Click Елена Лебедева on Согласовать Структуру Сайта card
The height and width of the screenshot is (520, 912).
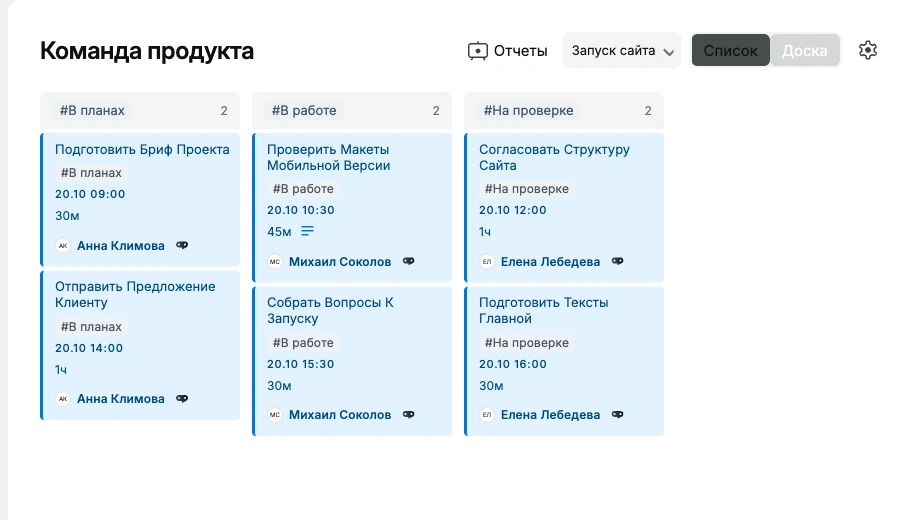550,262
